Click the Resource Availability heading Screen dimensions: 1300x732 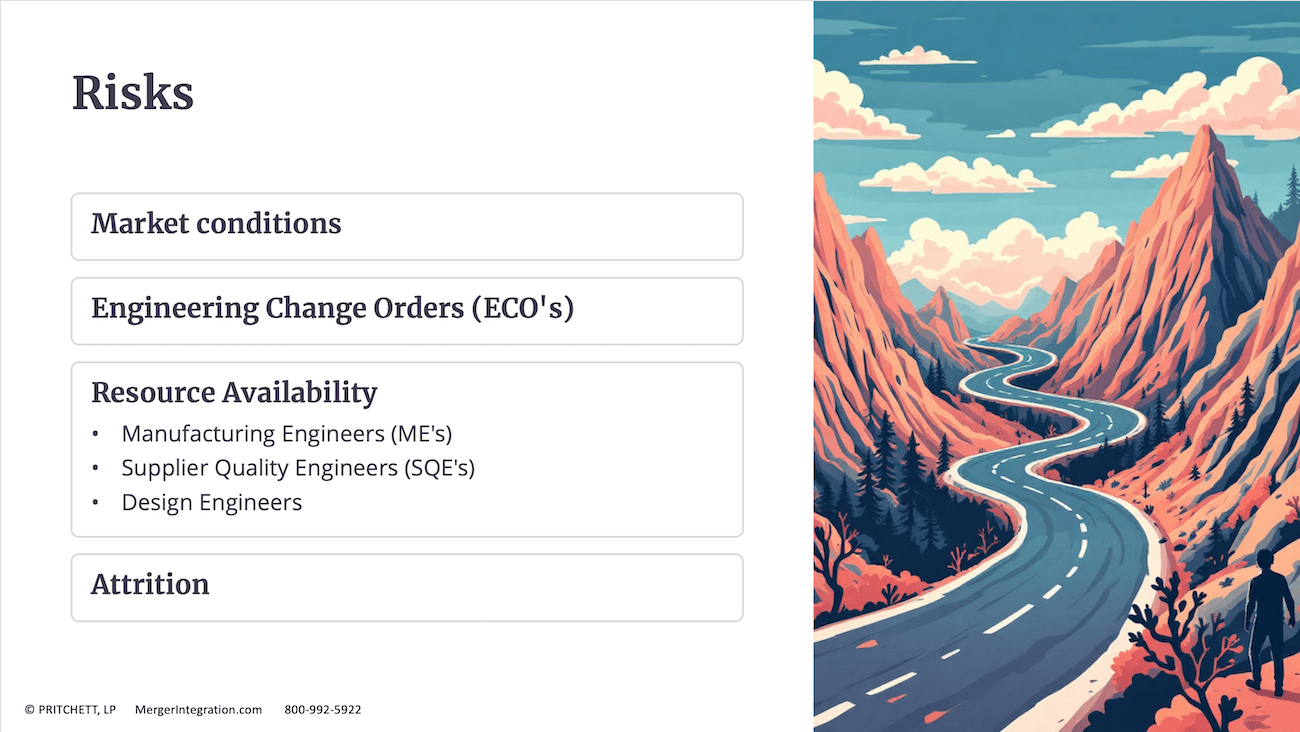click(234, 393)
